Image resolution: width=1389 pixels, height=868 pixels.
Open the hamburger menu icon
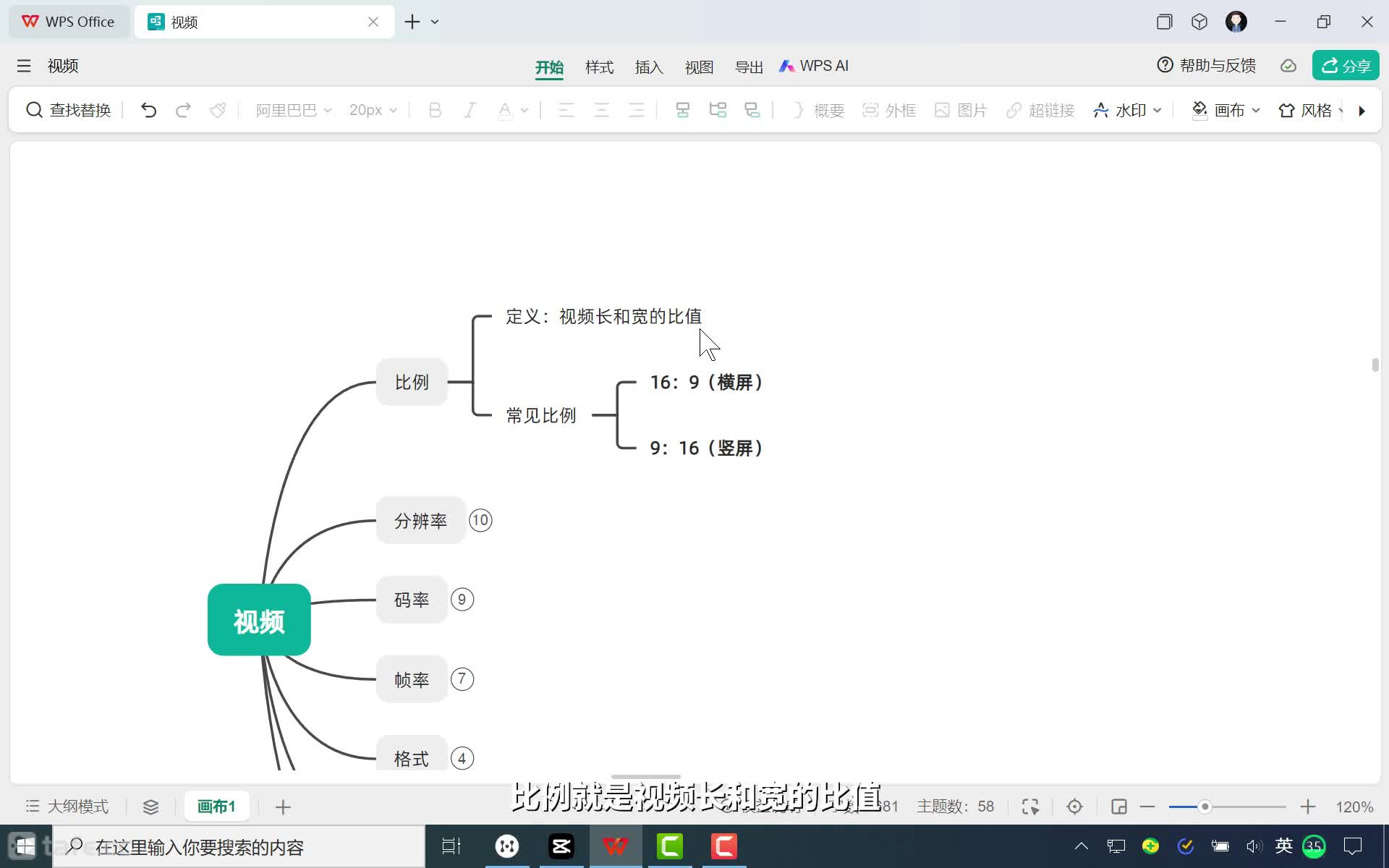click(24, 67)
